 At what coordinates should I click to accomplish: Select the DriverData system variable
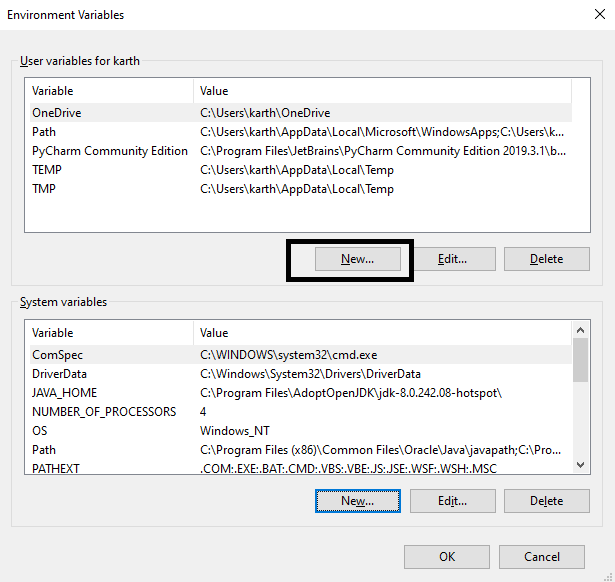tap(301, 374)
